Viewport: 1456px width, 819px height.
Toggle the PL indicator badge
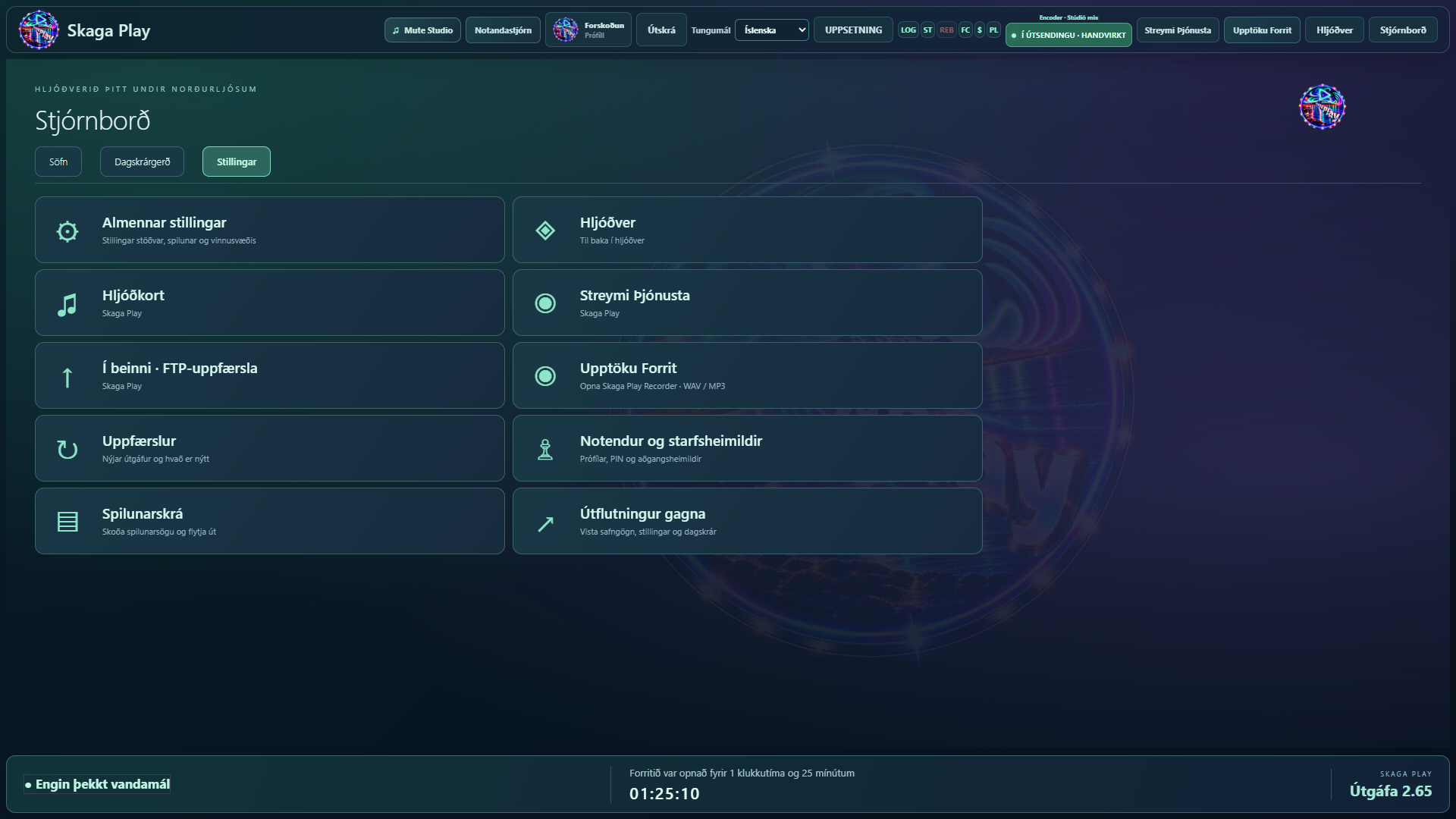(993, 30)
